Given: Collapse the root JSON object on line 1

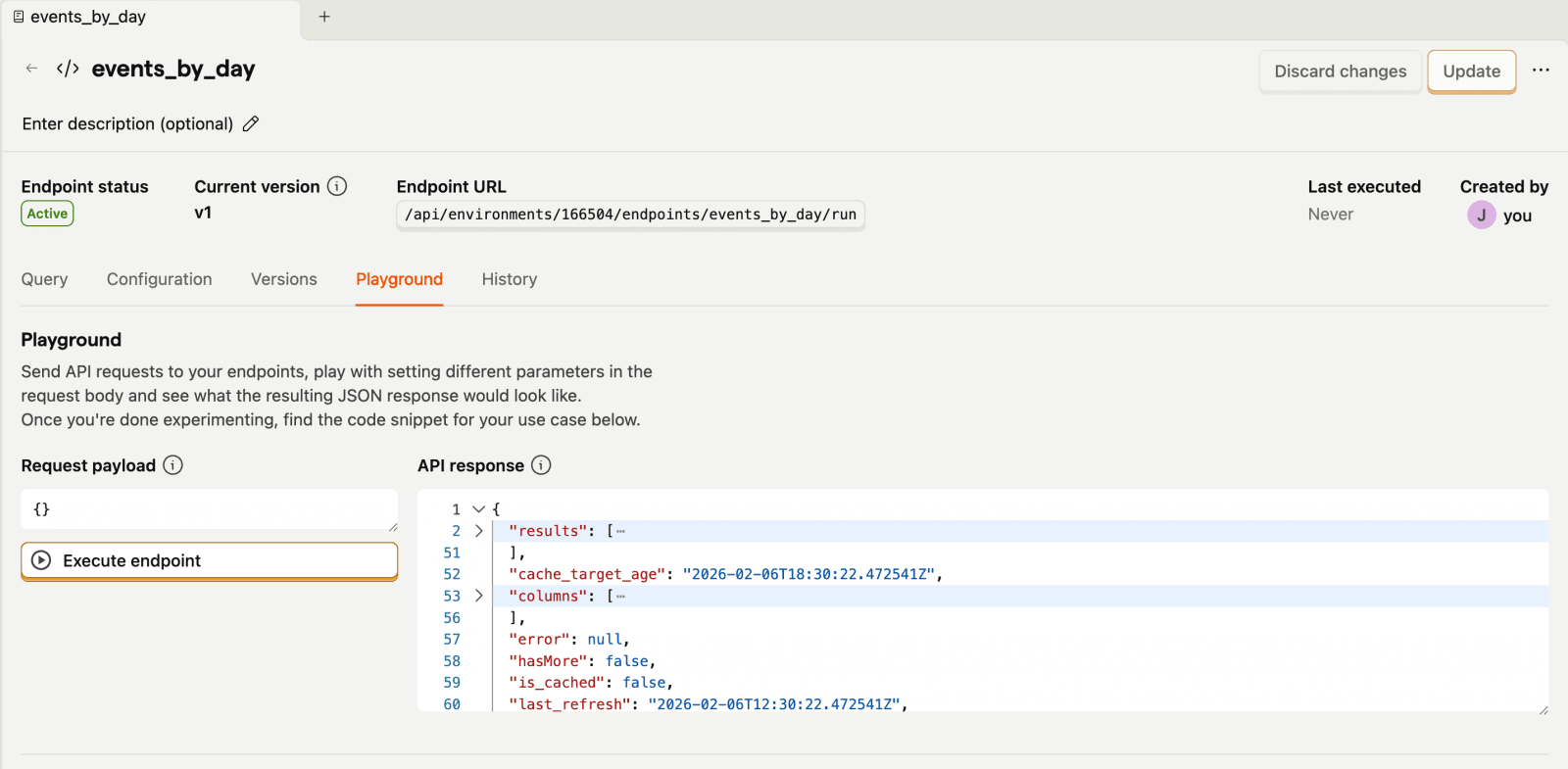Looking at the screenshot, I should 478,509.
